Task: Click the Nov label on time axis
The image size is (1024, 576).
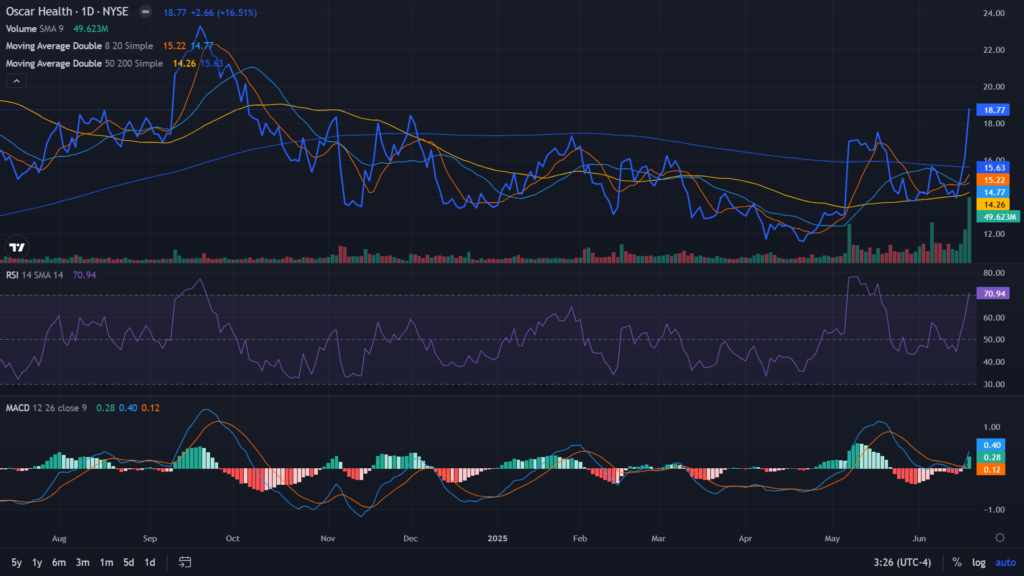Action: [x=328, y=539]
